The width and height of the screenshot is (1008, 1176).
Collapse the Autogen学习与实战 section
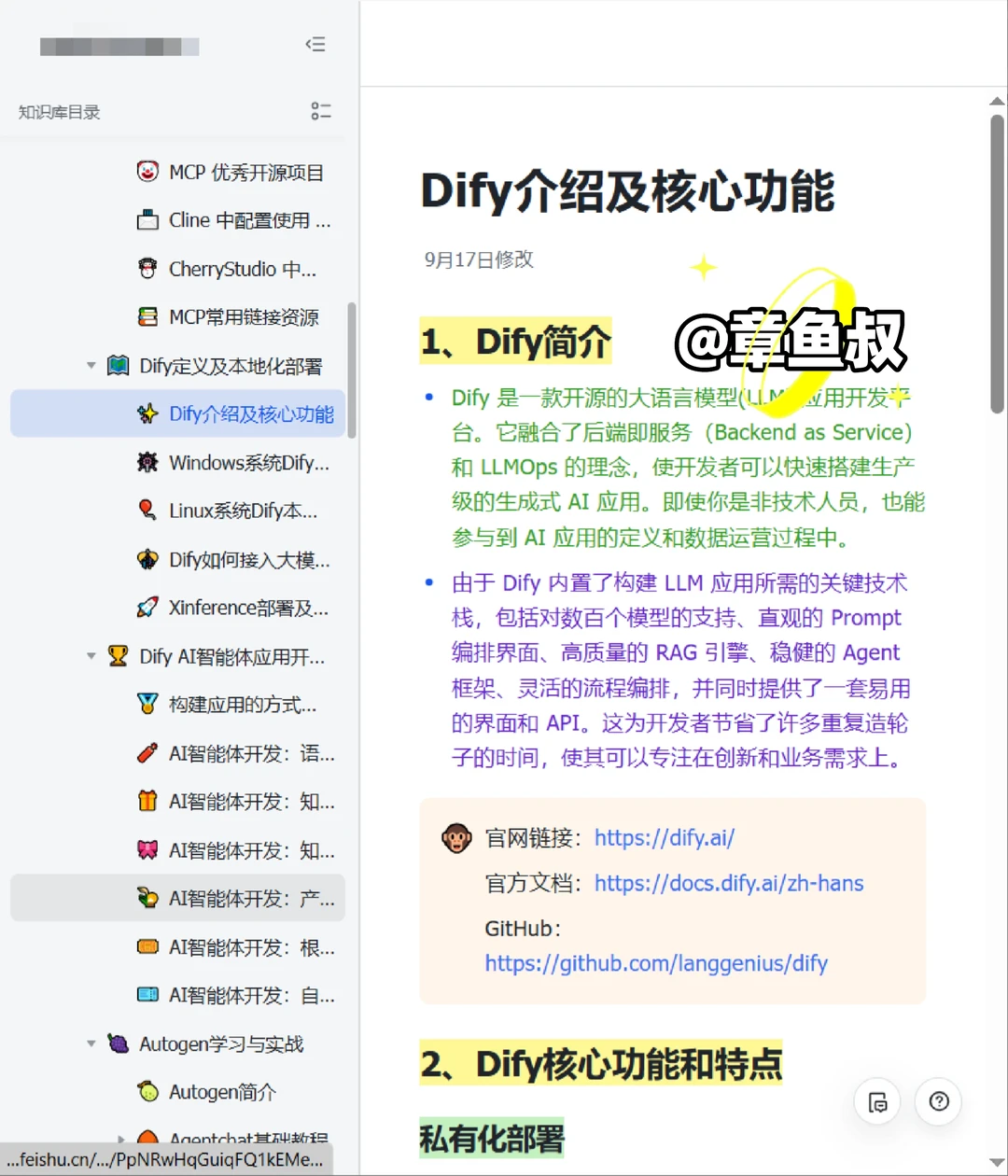91,1043
